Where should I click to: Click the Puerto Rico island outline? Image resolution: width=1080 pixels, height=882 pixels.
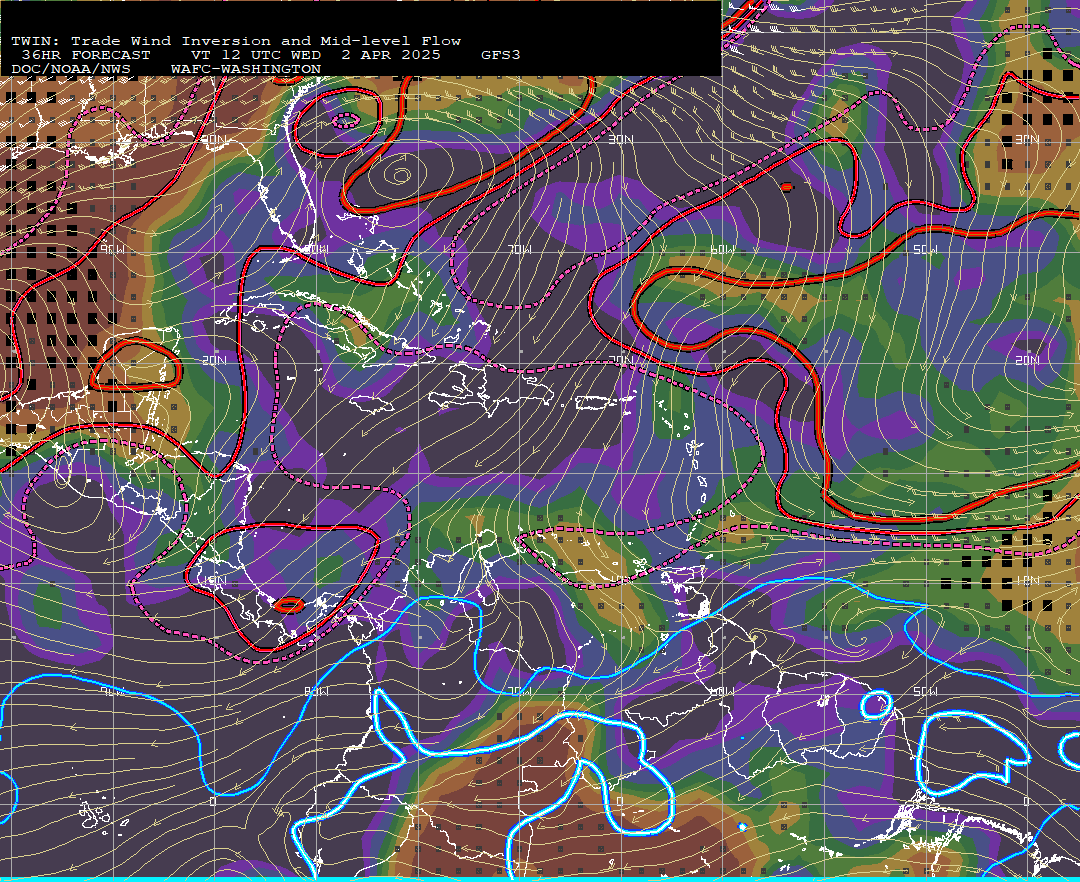598,402
